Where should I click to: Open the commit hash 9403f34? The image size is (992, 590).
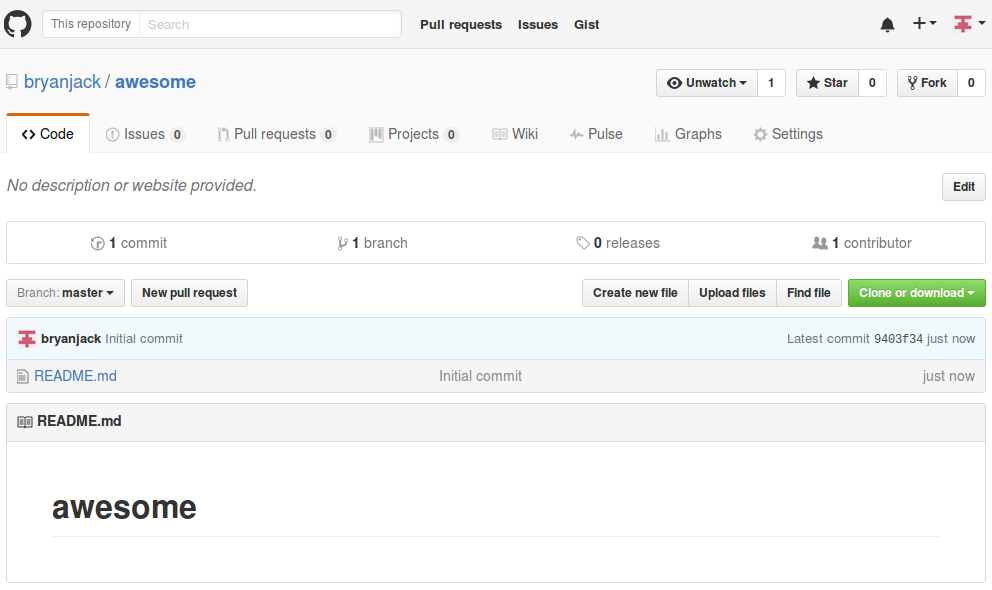(x=898, y=339)
